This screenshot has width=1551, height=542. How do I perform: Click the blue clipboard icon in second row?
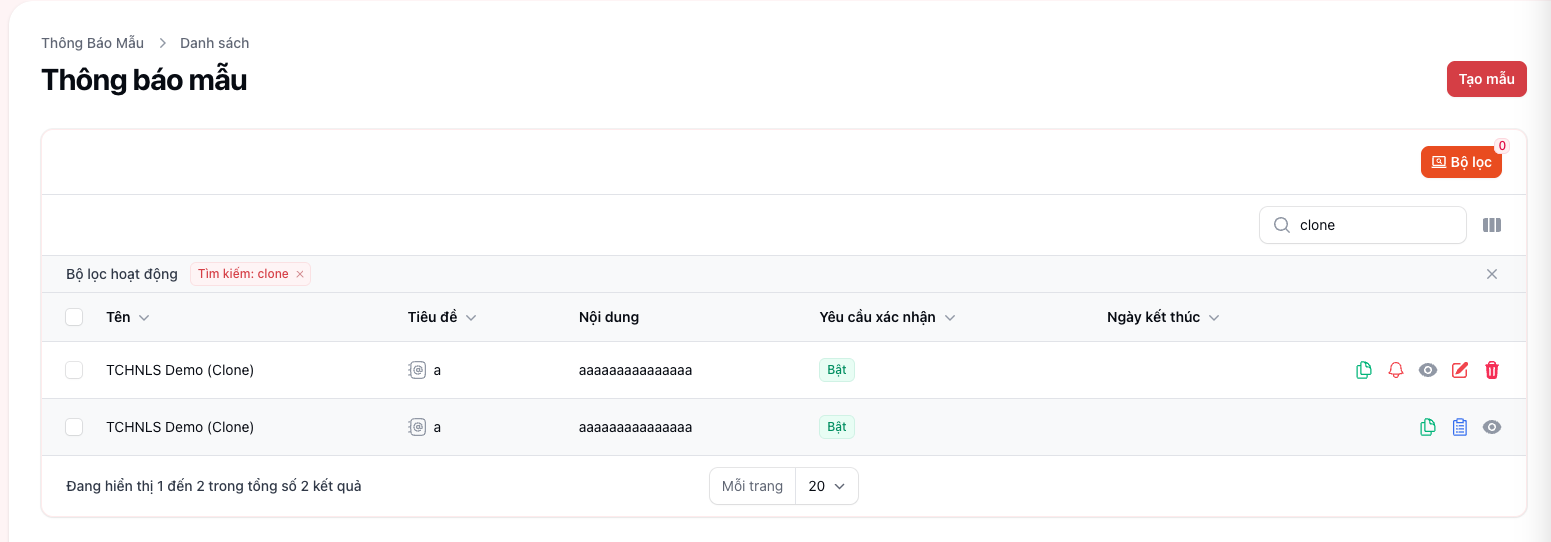pos(1460,427)
